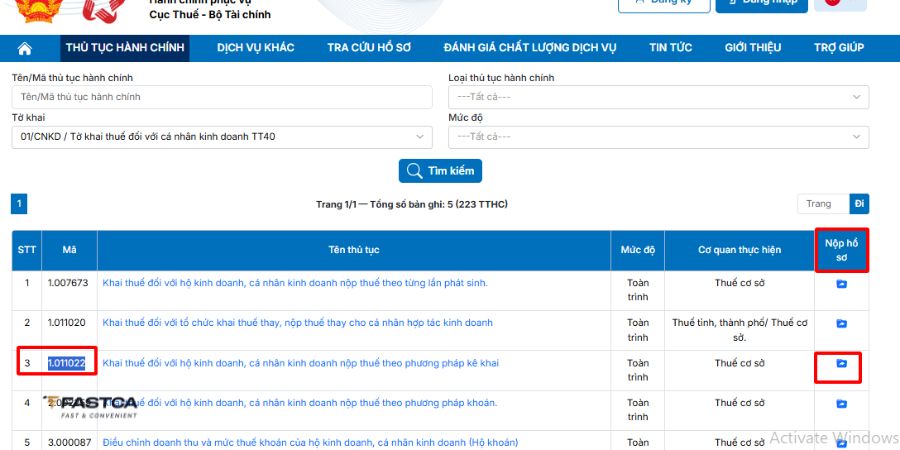Click submit-dossier icon for procedure 1.007673
900x450 pixels.
click(x=841, y=284)
